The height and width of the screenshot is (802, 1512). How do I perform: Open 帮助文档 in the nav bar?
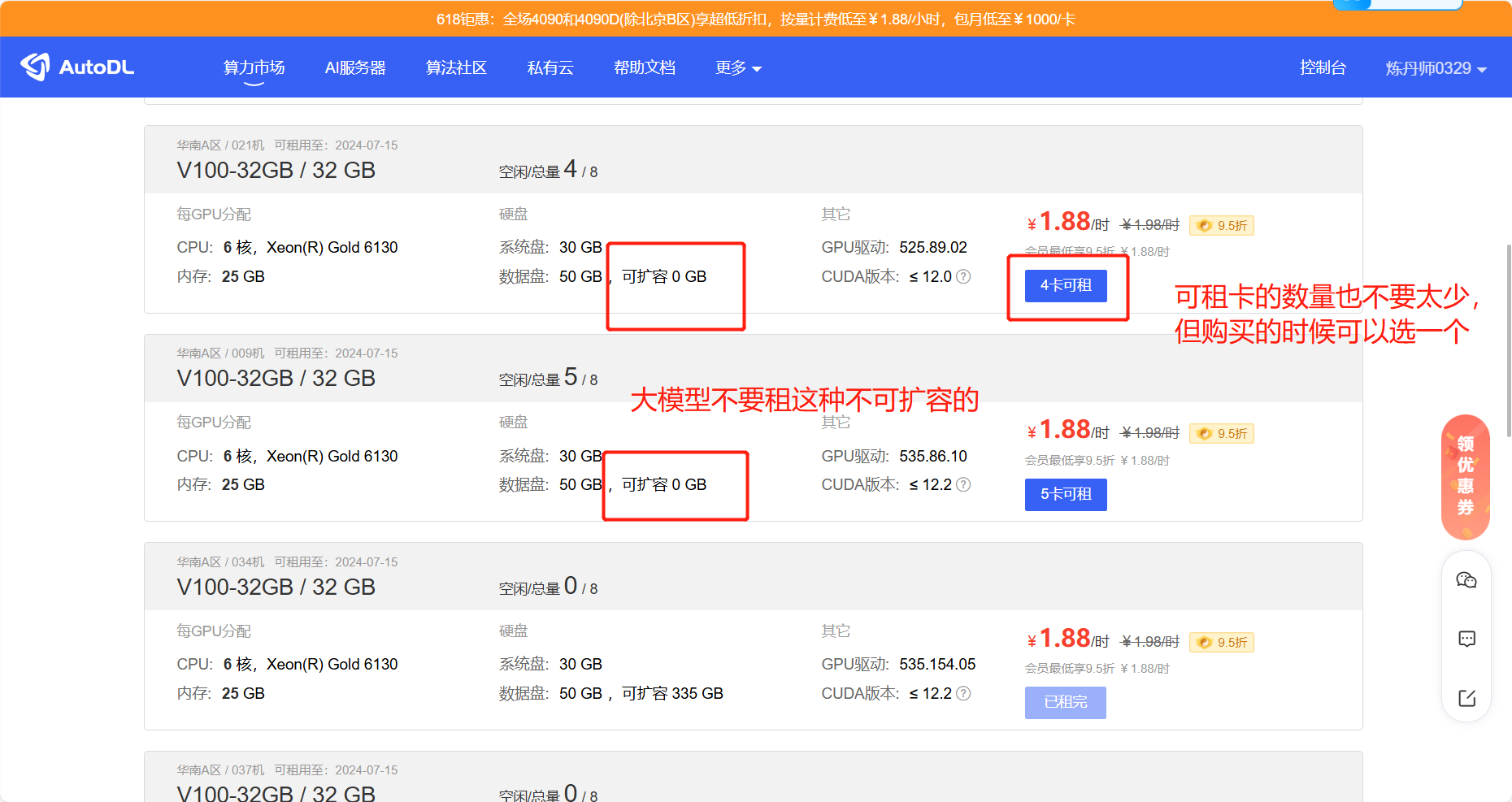pyautogui.click(x=645, y=67)
